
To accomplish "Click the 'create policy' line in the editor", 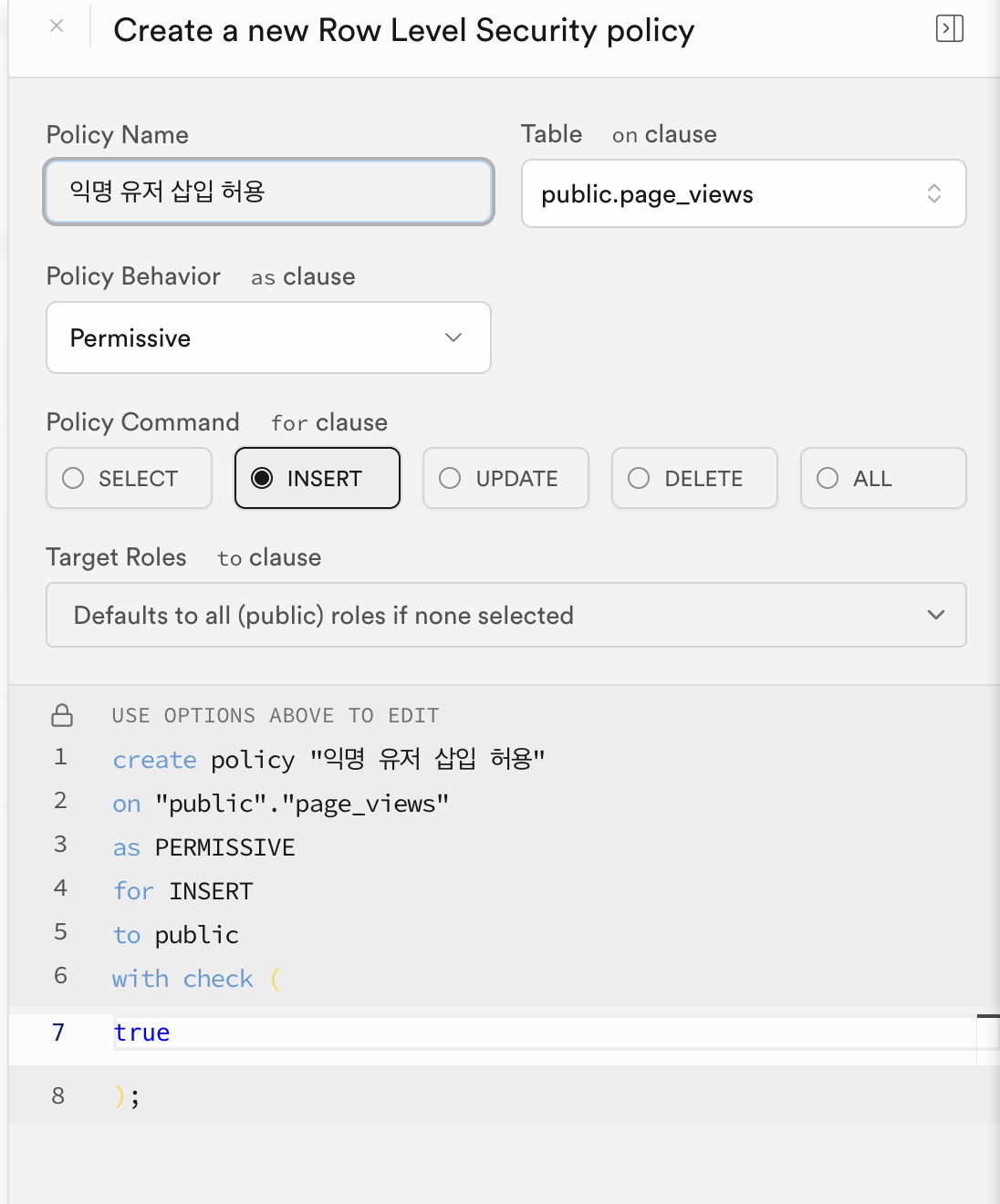I will coord(328,759).
